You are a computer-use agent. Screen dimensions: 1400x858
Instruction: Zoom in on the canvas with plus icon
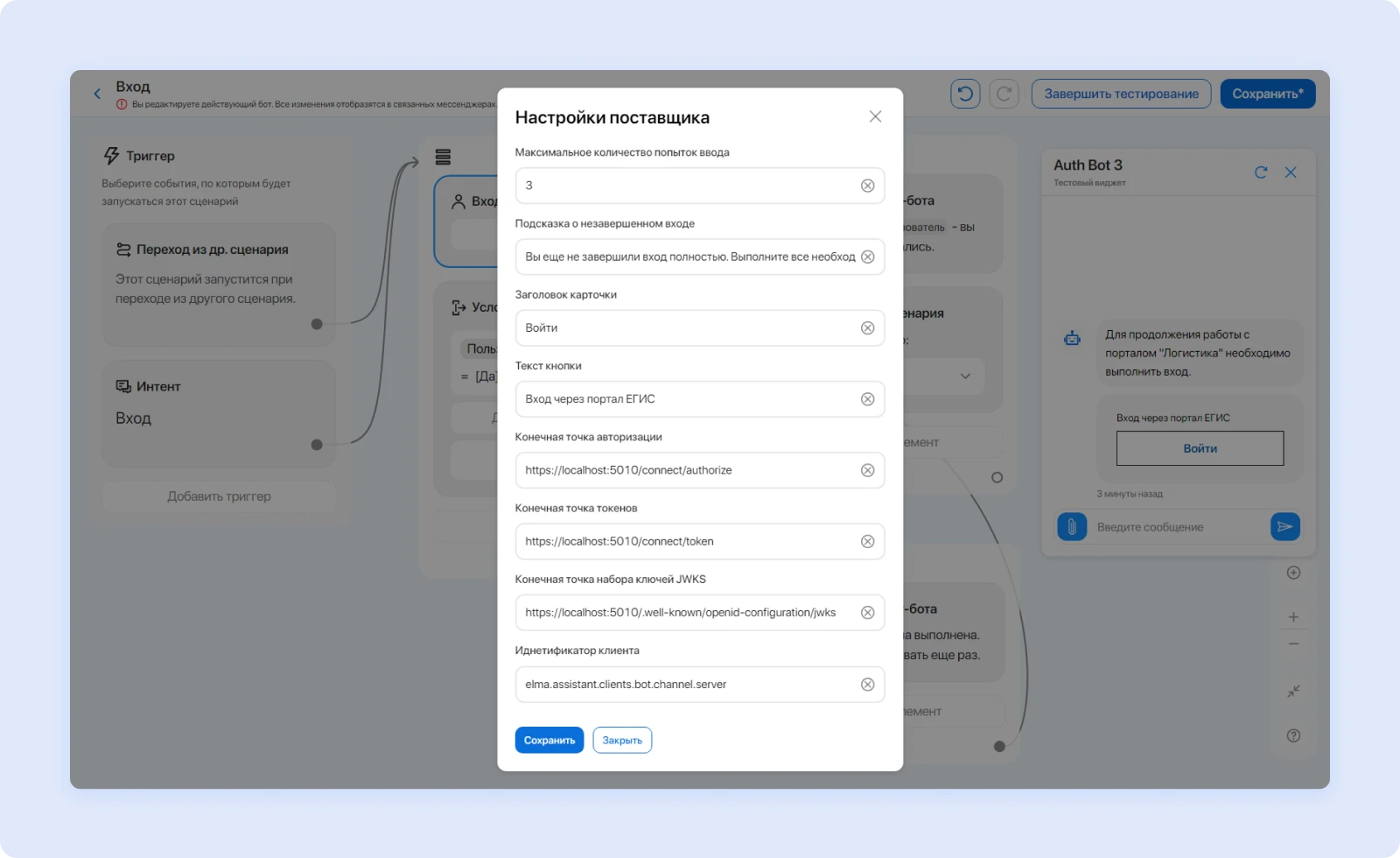[x=1293, y=615]
